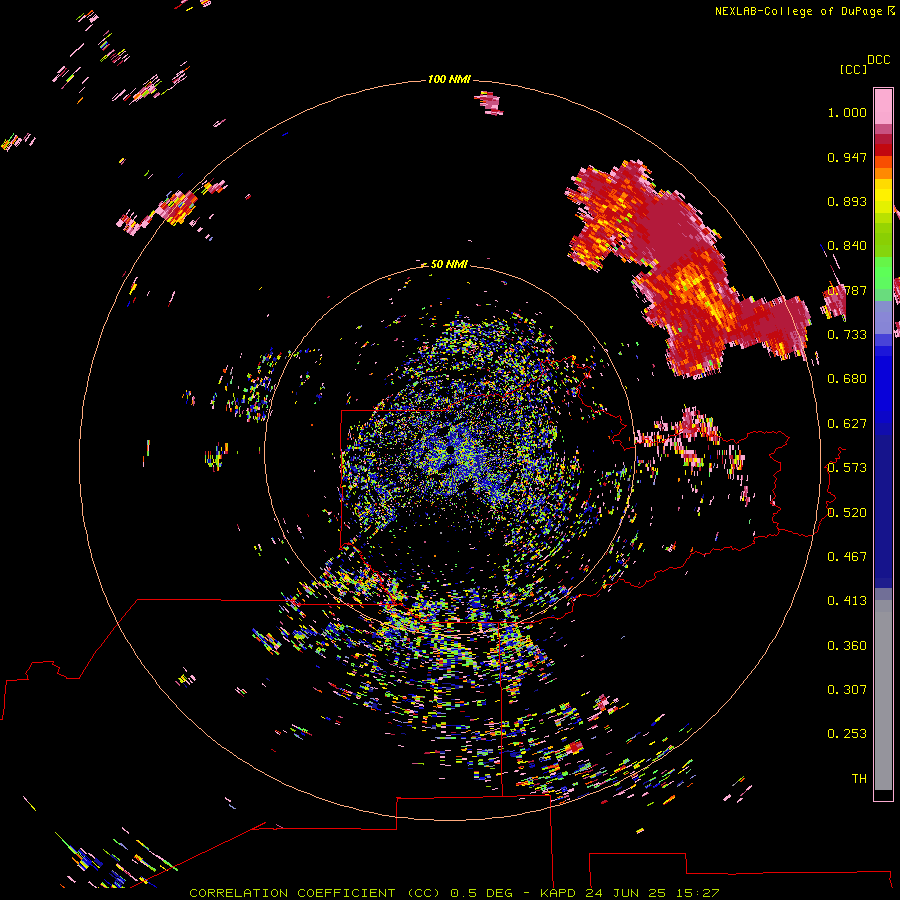Image resolution: width=900 pixels, height=900 pixels.
Task: Click the yellow band of color bar
Action: [x=883, y=196]
